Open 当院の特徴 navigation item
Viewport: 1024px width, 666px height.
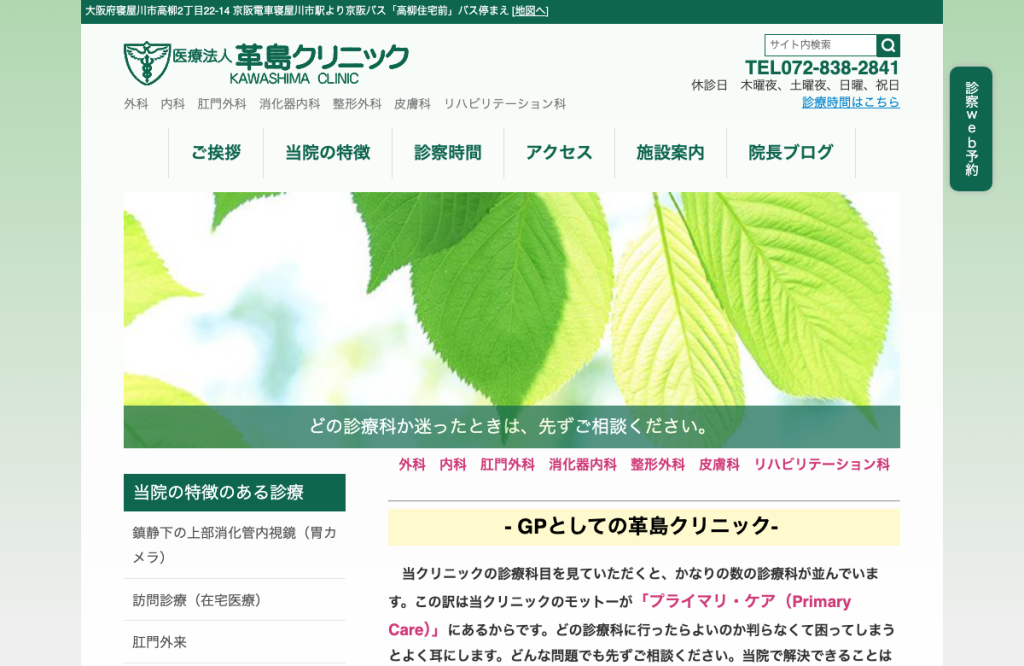click(x=328, y=153)
